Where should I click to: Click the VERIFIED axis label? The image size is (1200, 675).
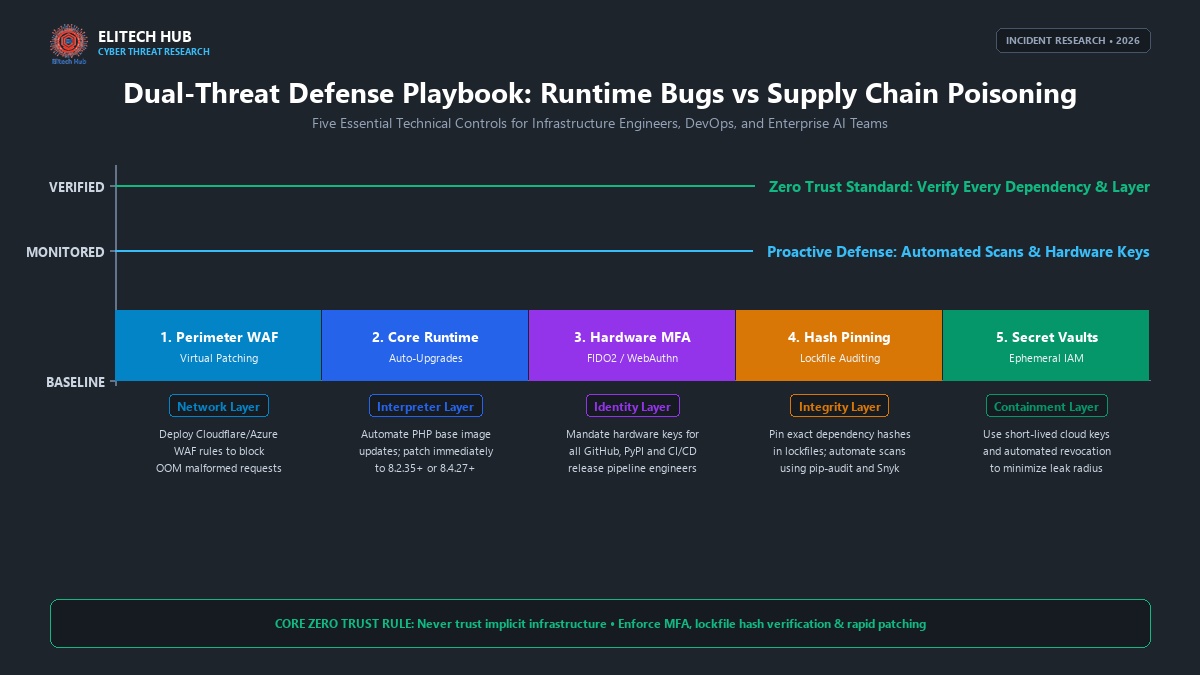[x=77, y=187]
